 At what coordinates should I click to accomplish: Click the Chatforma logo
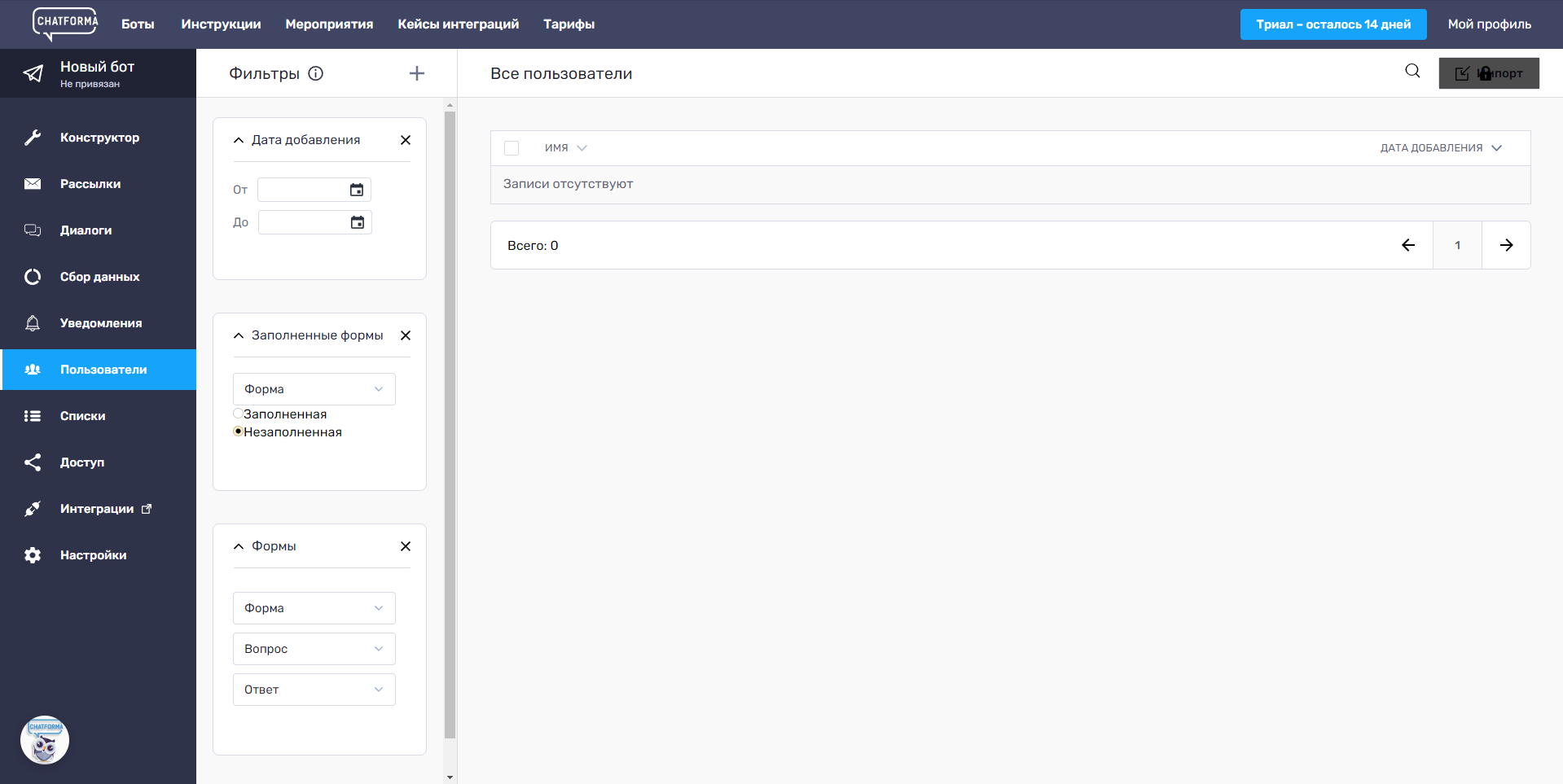tap(65, 24)
